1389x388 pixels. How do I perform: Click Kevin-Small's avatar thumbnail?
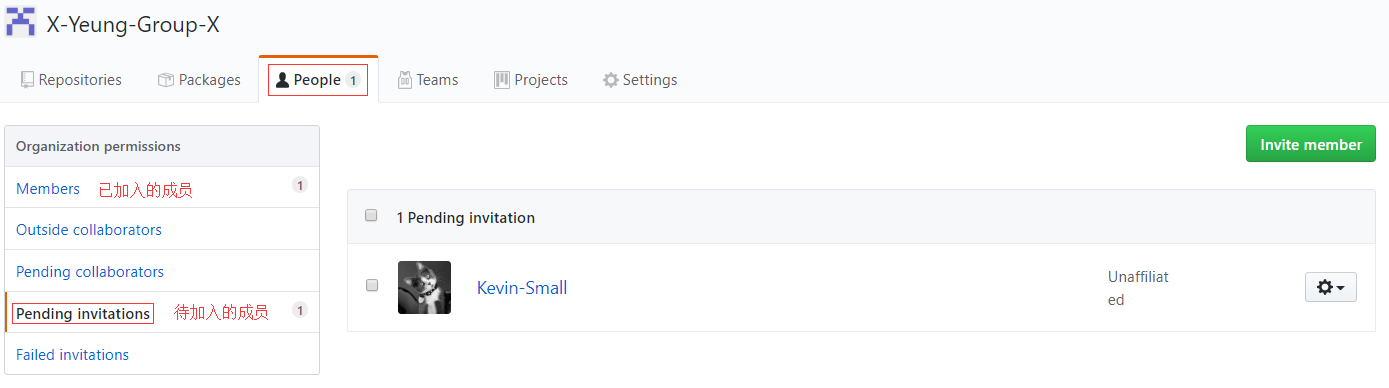(x=424, y=287)
